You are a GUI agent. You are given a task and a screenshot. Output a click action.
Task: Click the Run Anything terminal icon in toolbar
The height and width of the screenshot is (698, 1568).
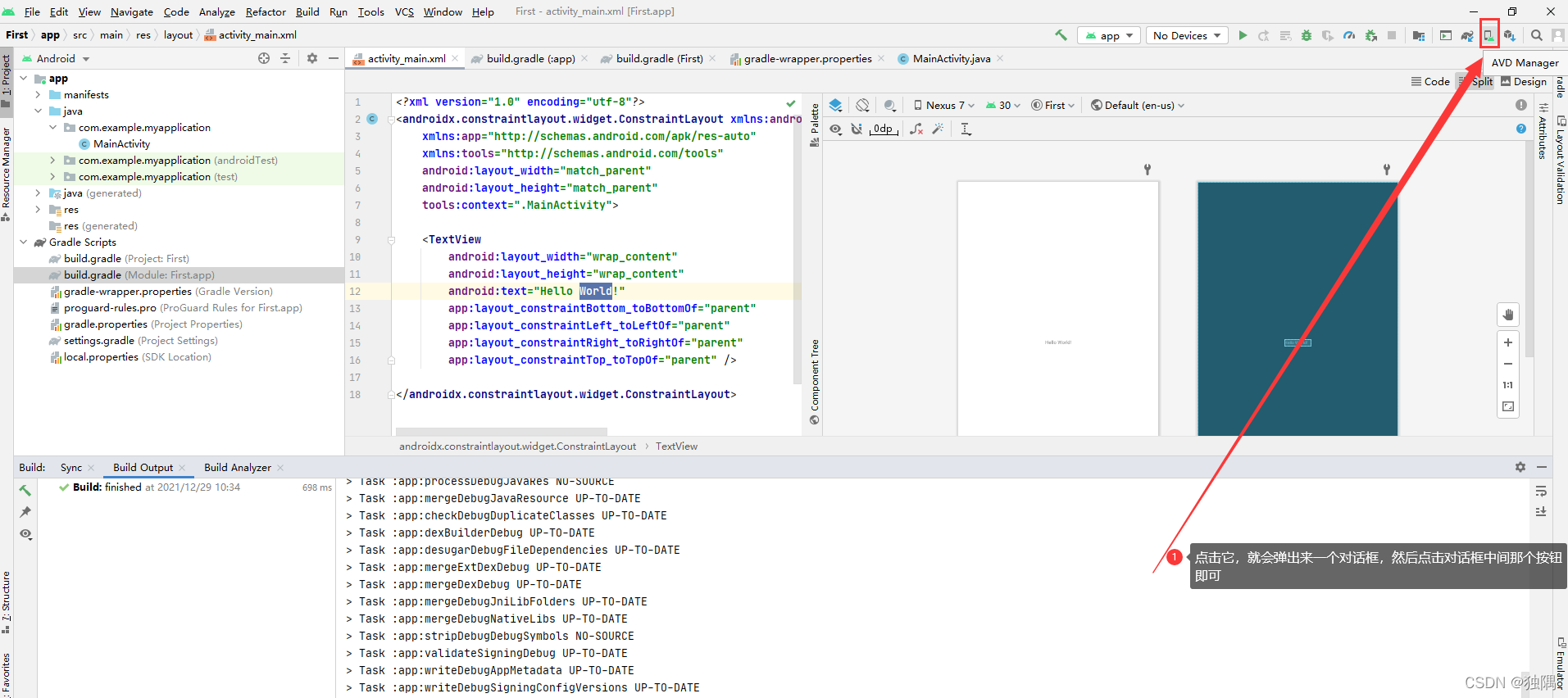(x=1446, y=35)
